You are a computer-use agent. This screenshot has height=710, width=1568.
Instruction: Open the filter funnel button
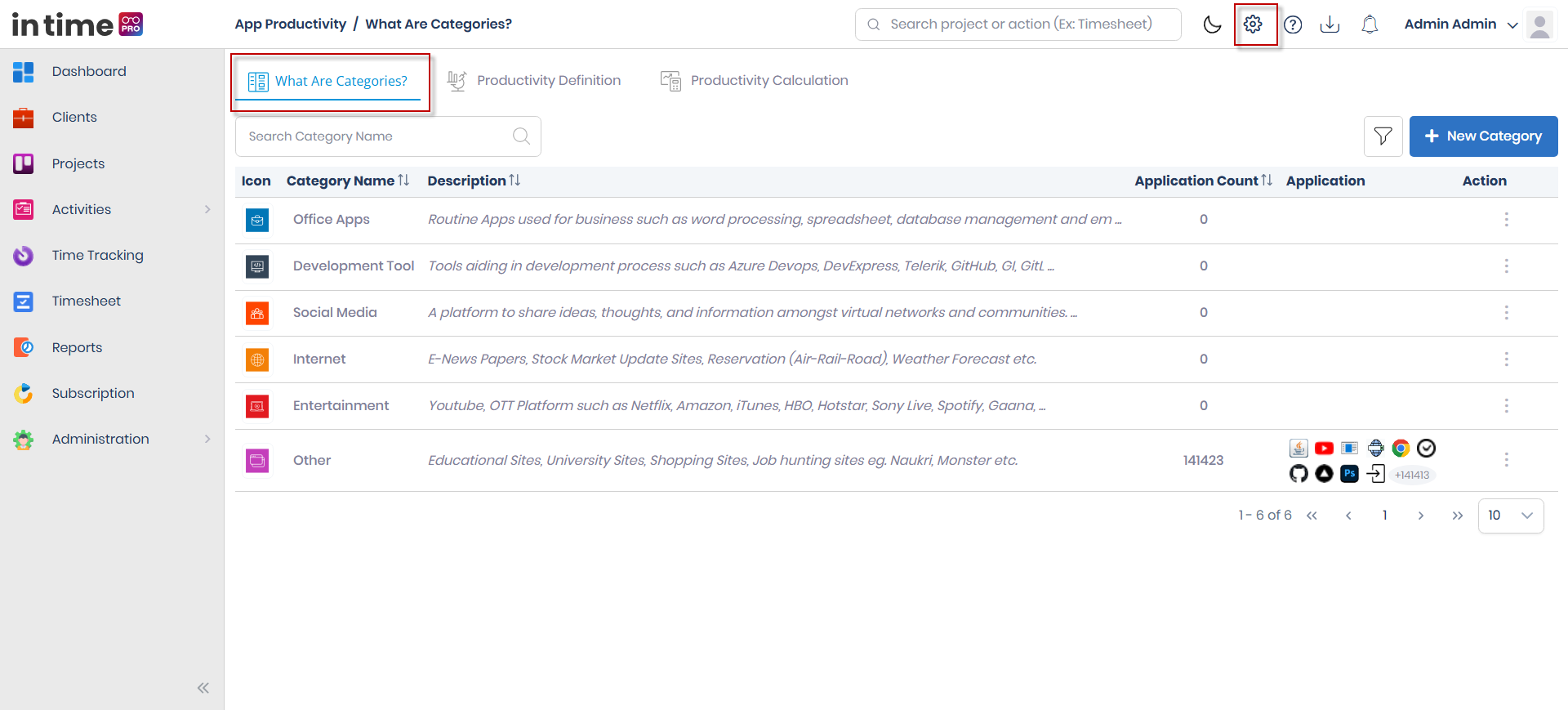point(1383,136)
